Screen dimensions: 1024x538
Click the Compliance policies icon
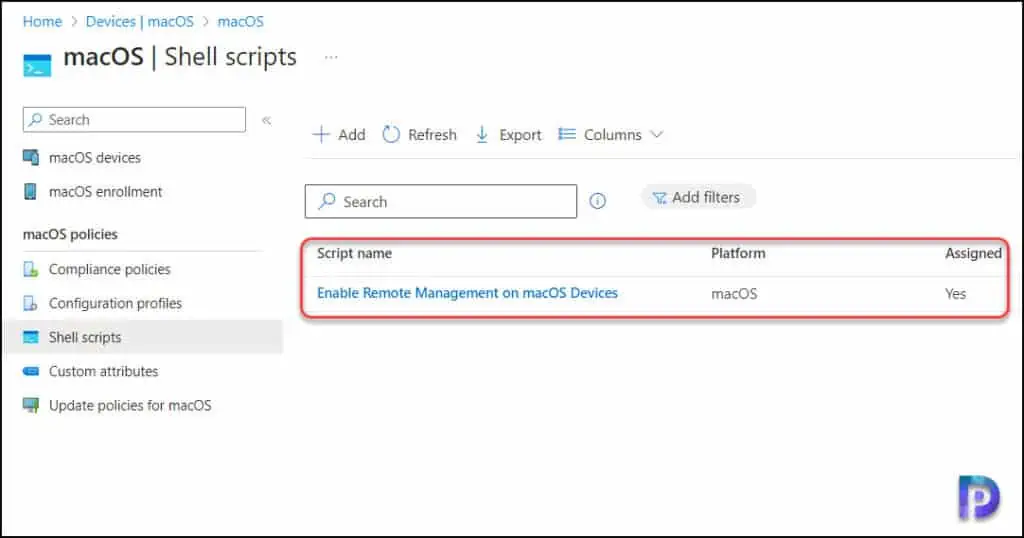pyautogui.click(x=31, y=269)
